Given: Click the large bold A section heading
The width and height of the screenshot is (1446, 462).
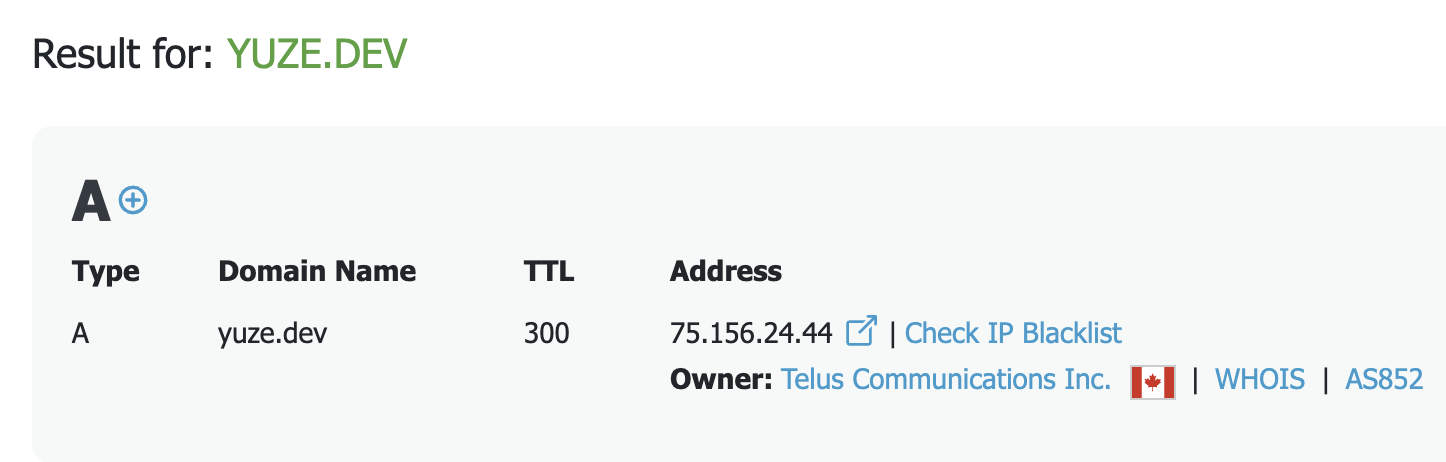Looking at the screenshot, I should 91,203.
